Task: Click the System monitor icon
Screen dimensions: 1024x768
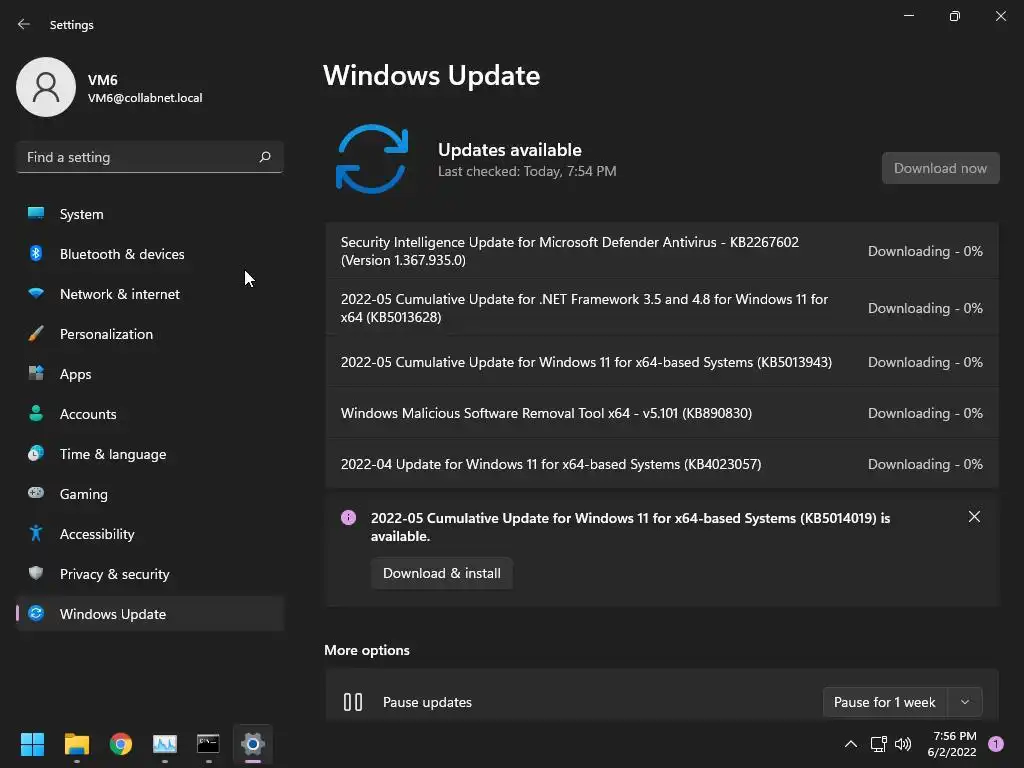Action: pos(36,214)
